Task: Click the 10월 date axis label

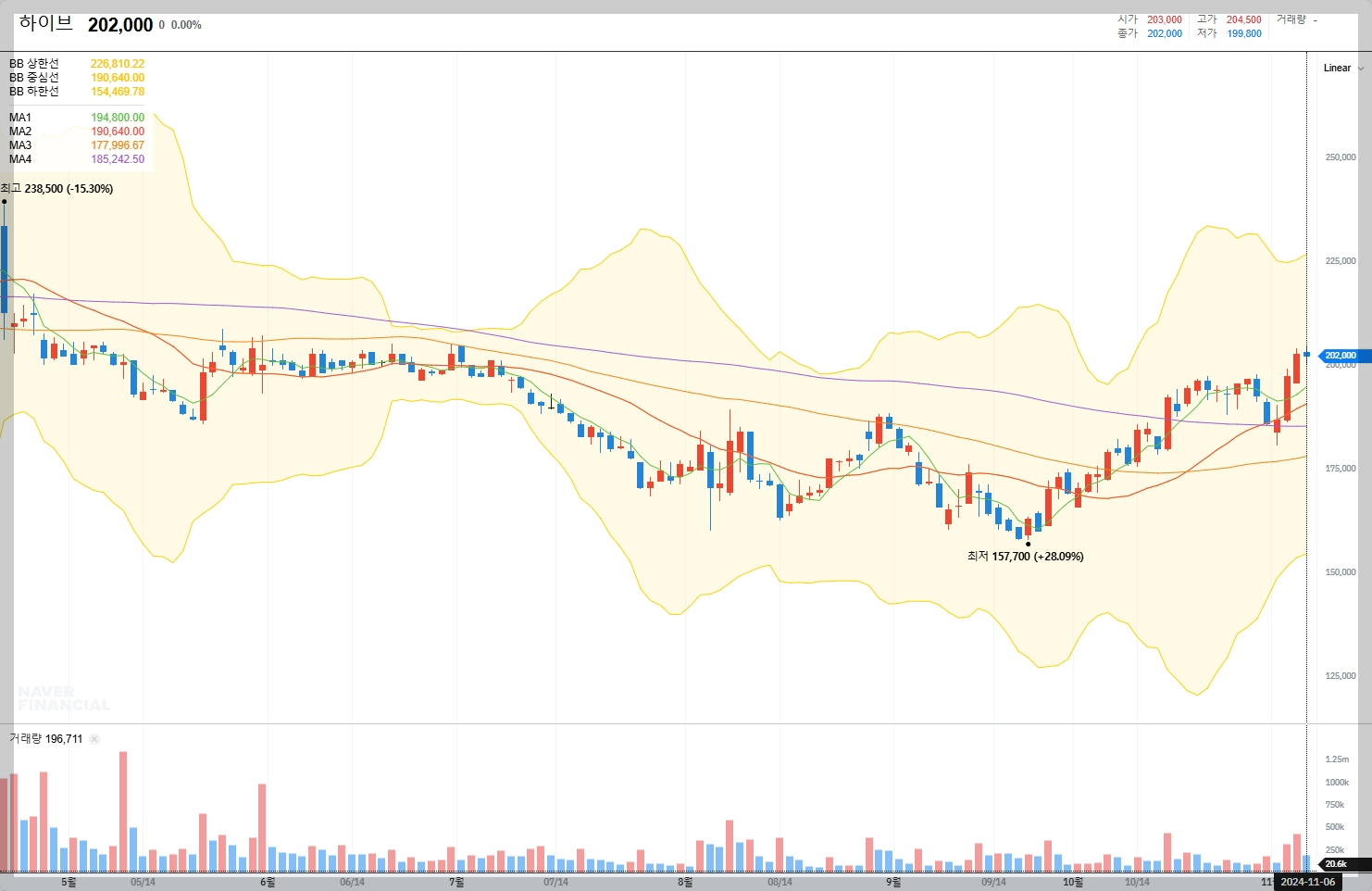Action: click(1072, 882)
